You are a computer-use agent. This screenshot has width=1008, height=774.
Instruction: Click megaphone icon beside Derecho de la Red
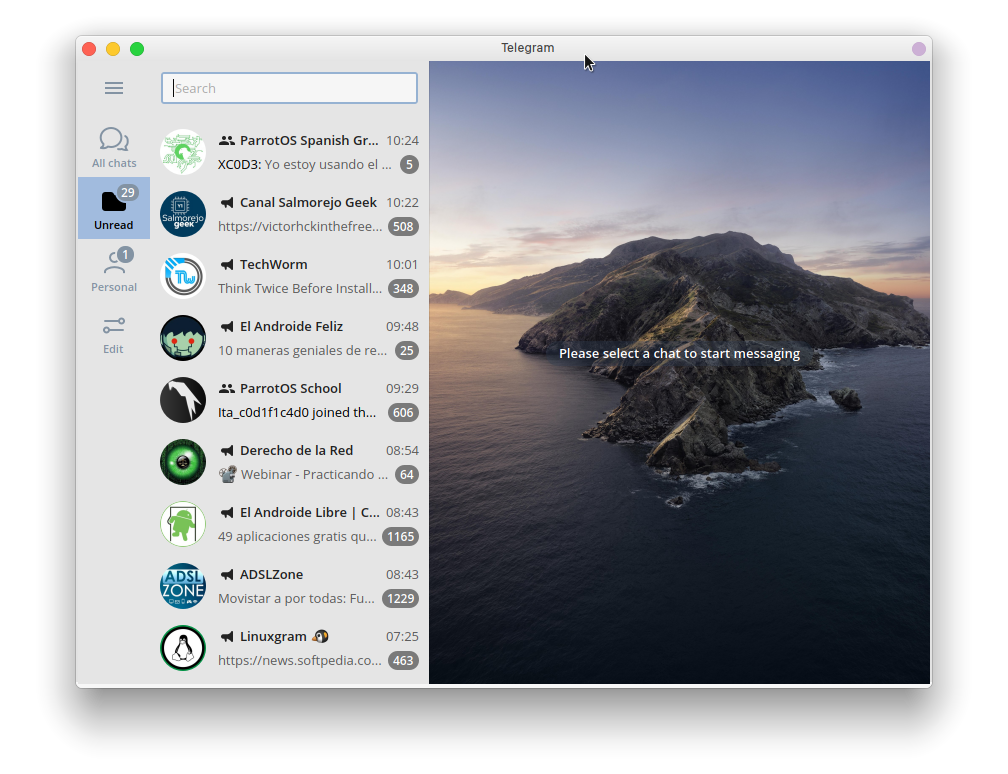click(x=226, y=451)
